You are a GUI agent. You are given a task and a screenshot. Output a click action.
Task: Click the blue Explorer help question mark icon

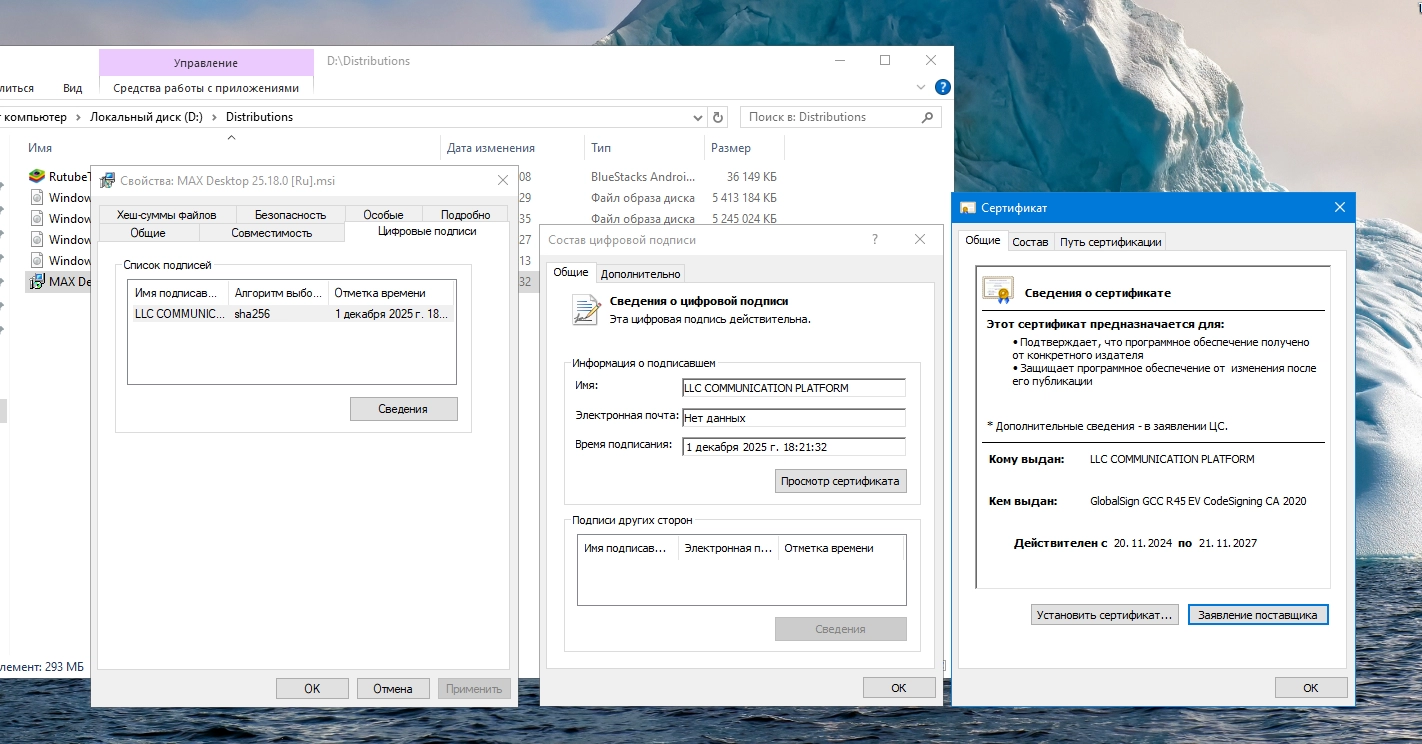click(x=942, y=88)
